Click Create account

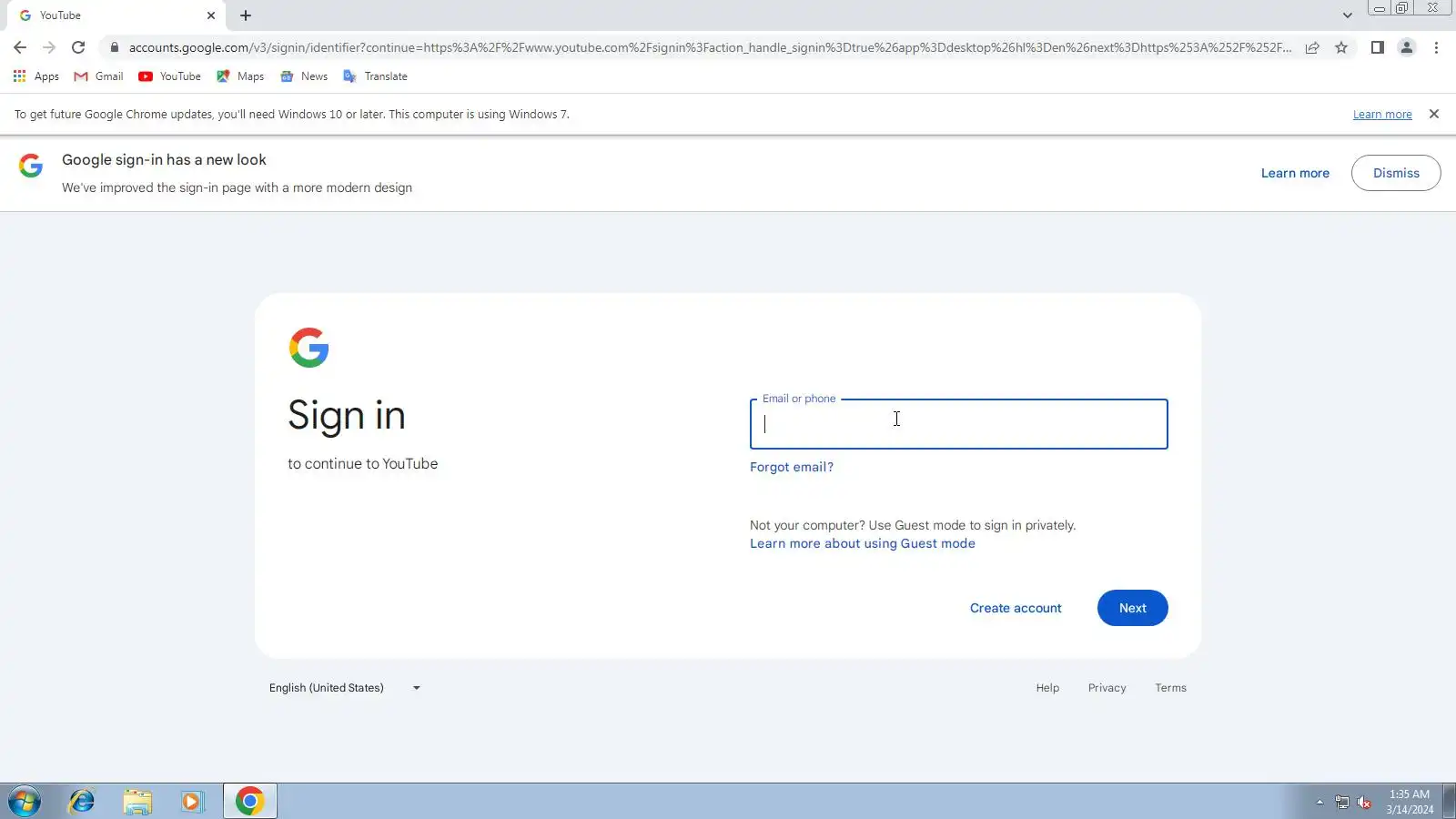click(x=1016, y=608)
